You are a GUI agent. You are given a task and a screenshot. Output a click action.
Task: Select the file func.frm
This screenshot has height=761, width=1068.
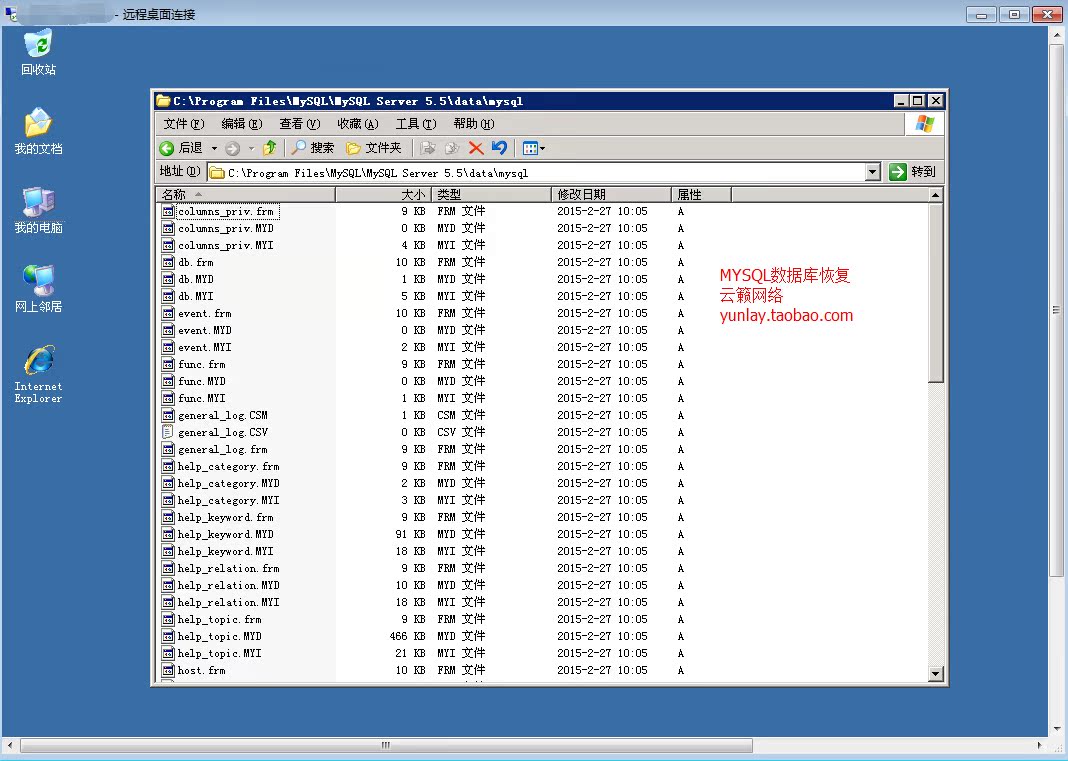coord(202,364)
